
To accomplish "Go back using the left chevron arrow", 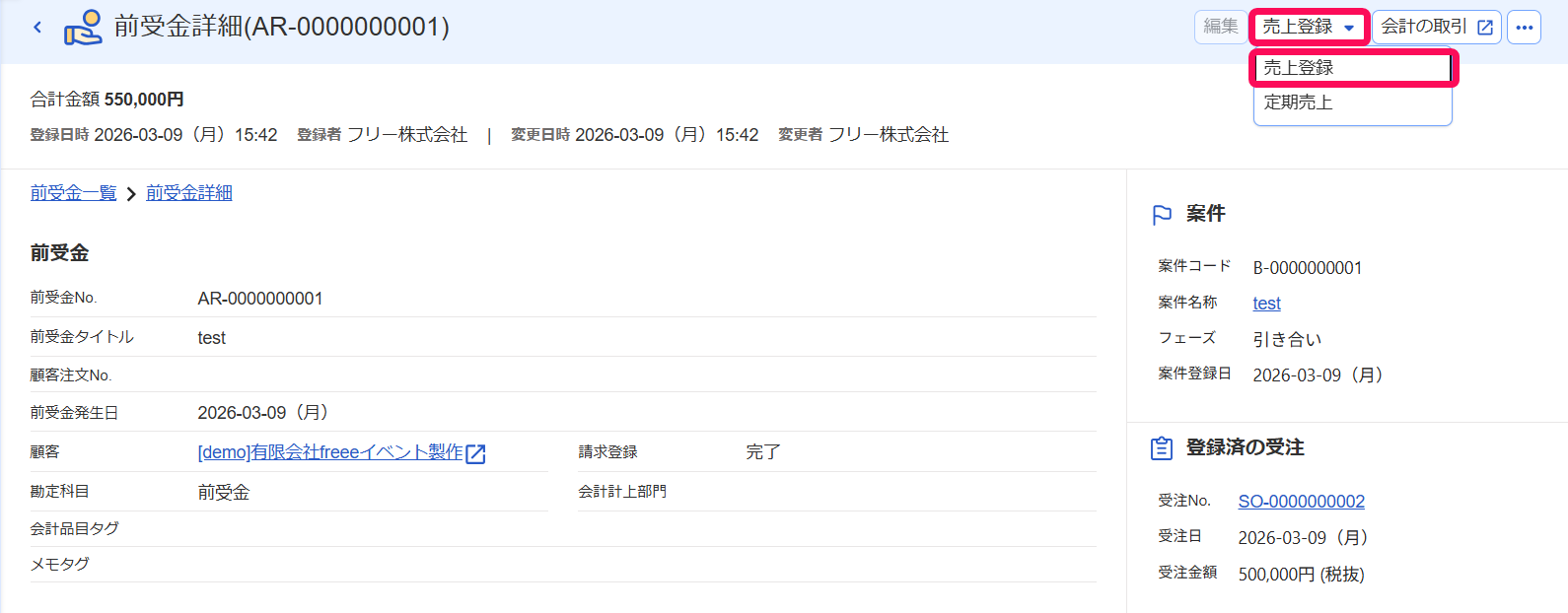I will [37, 28].
